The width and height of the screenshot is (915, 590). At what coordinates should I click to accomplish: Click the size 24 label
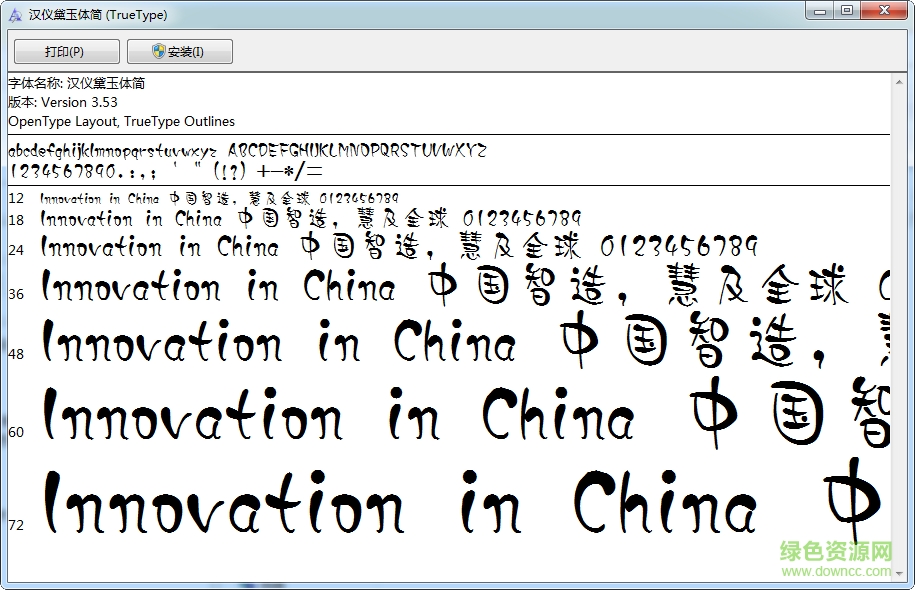point(16,250)
